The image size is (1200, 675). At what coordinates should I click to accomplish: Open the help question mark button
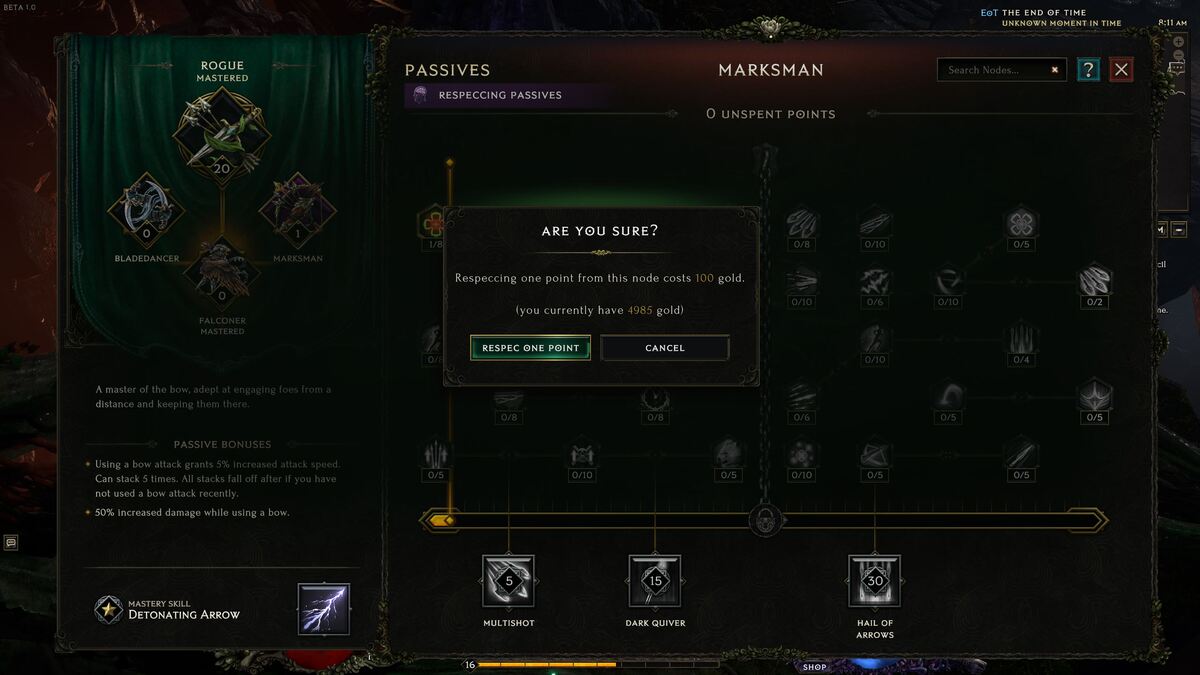[x=1088, y=70]
